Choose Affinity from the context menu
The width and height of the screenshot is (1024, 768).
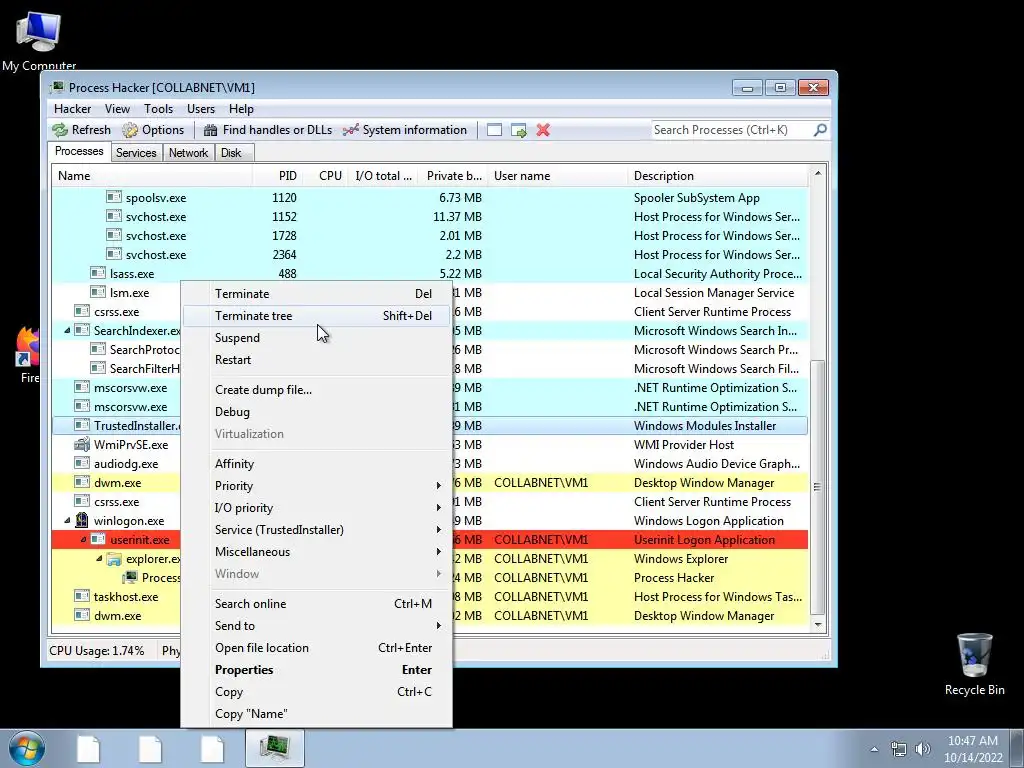coord(316,464)
